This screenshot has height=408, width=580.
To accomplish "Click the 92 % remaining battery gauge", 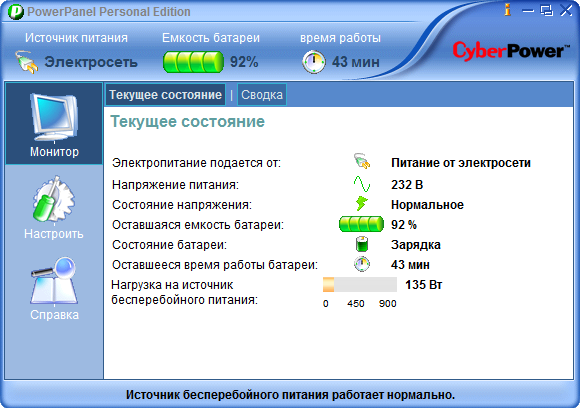I will 361,224.
